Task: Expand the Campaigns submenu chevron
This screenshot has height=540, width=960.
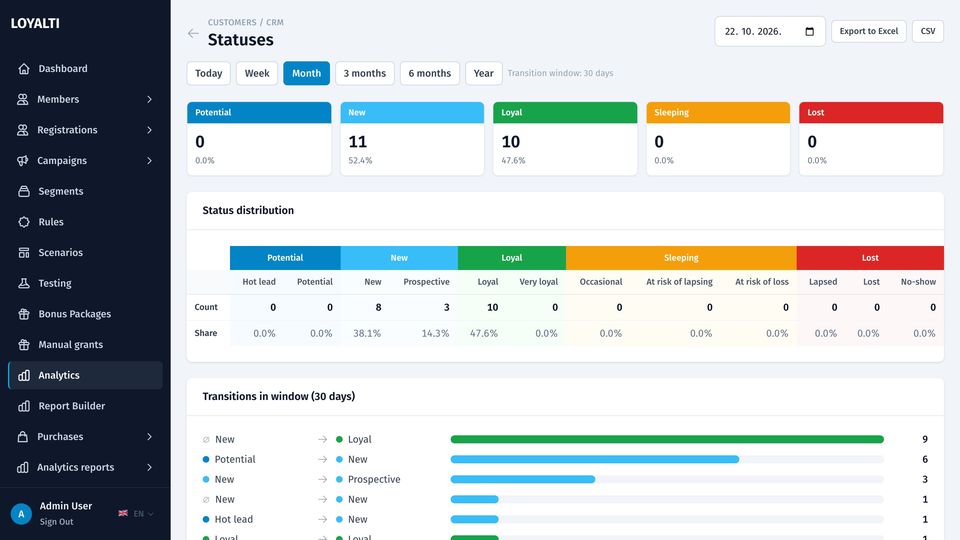Action: click(149, 160)
